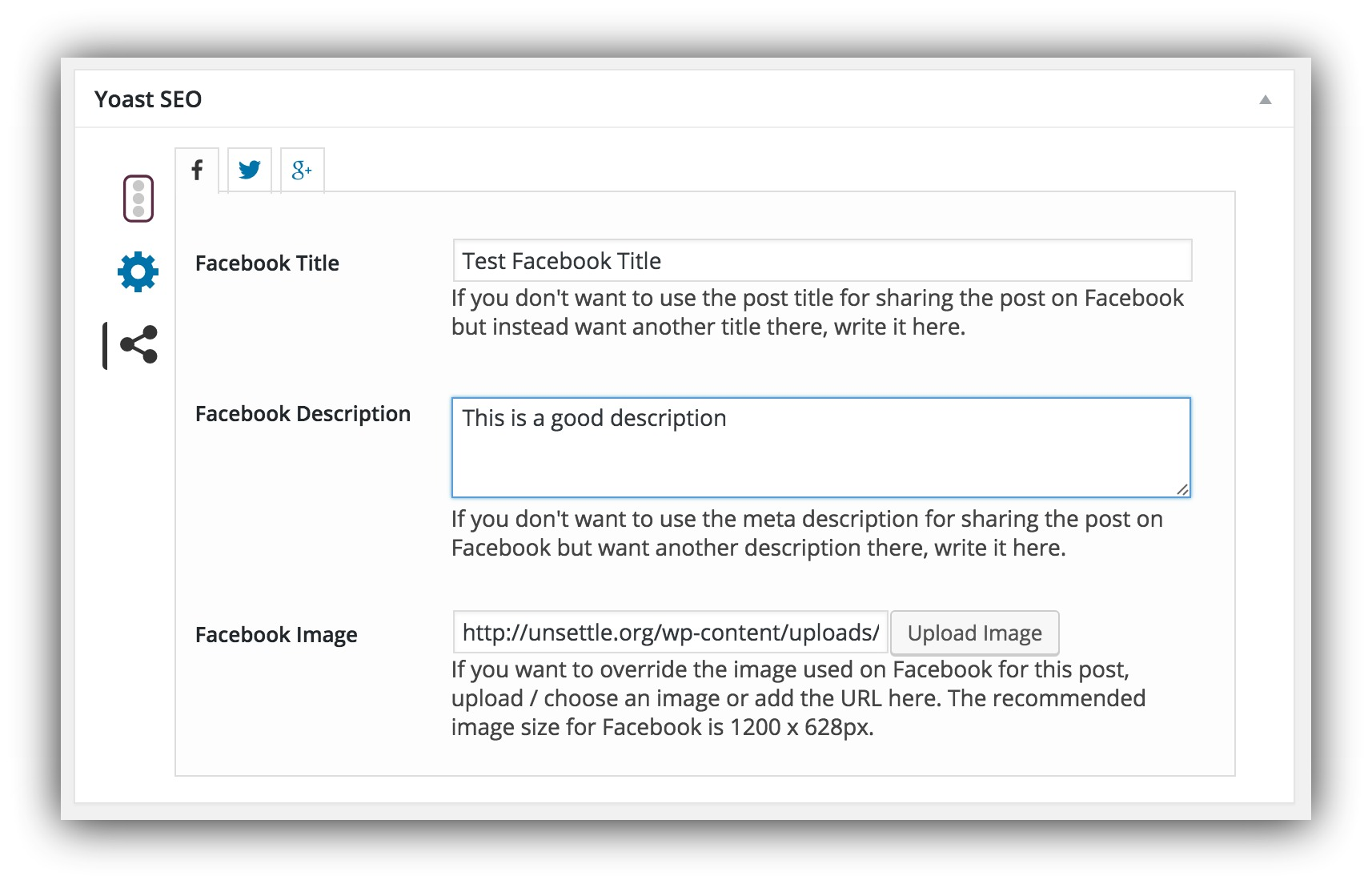Switch to the Twitter tab

pyautogui.click(x=250, y=170)
